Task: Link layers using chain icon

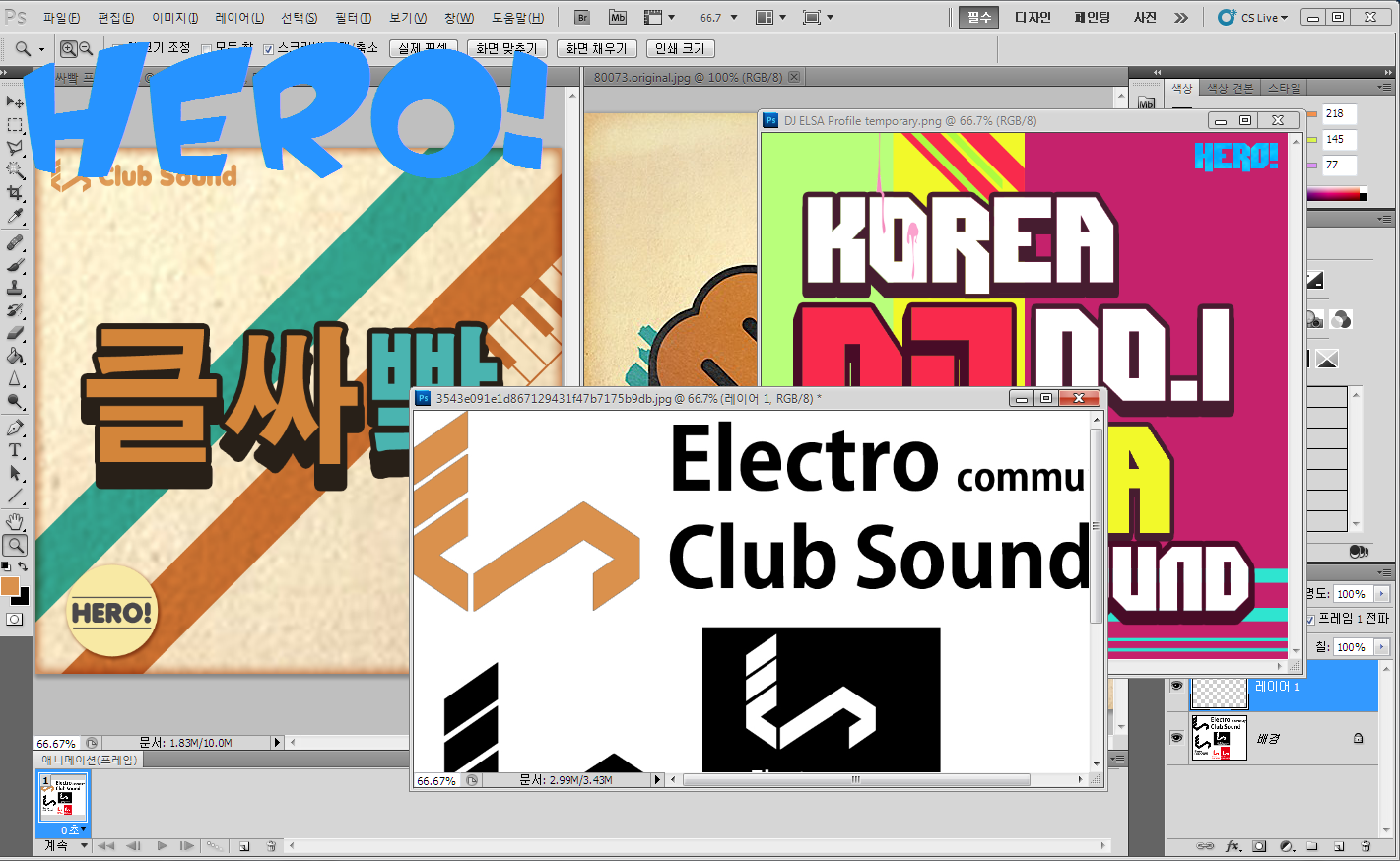Action: [1205, 846]
